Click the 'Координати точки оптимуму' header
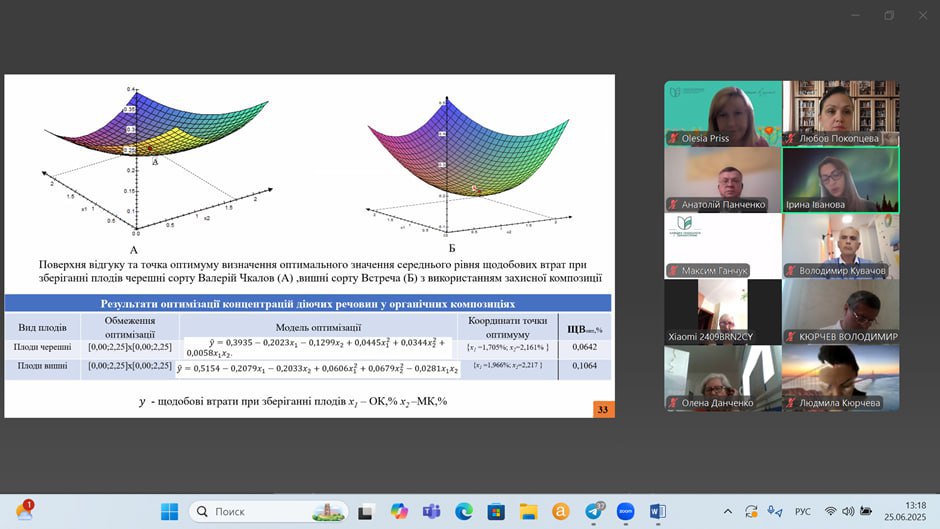The width and height of the screenshot is (940, 529). click(x=508, y=327)
